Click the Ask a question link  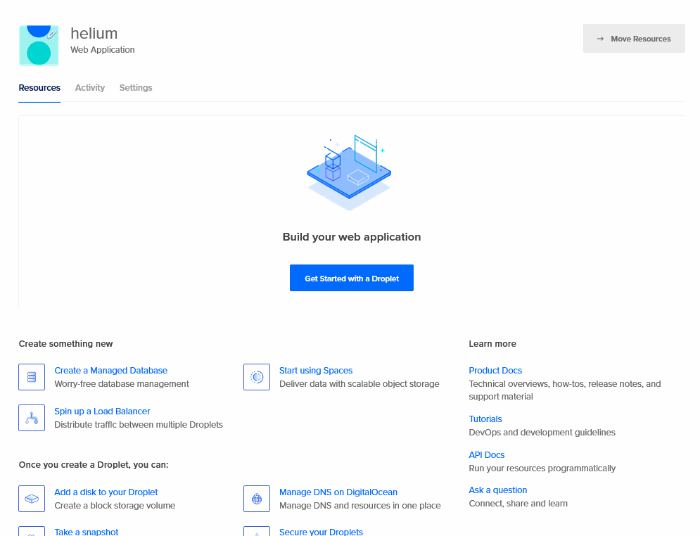point(498,490)
